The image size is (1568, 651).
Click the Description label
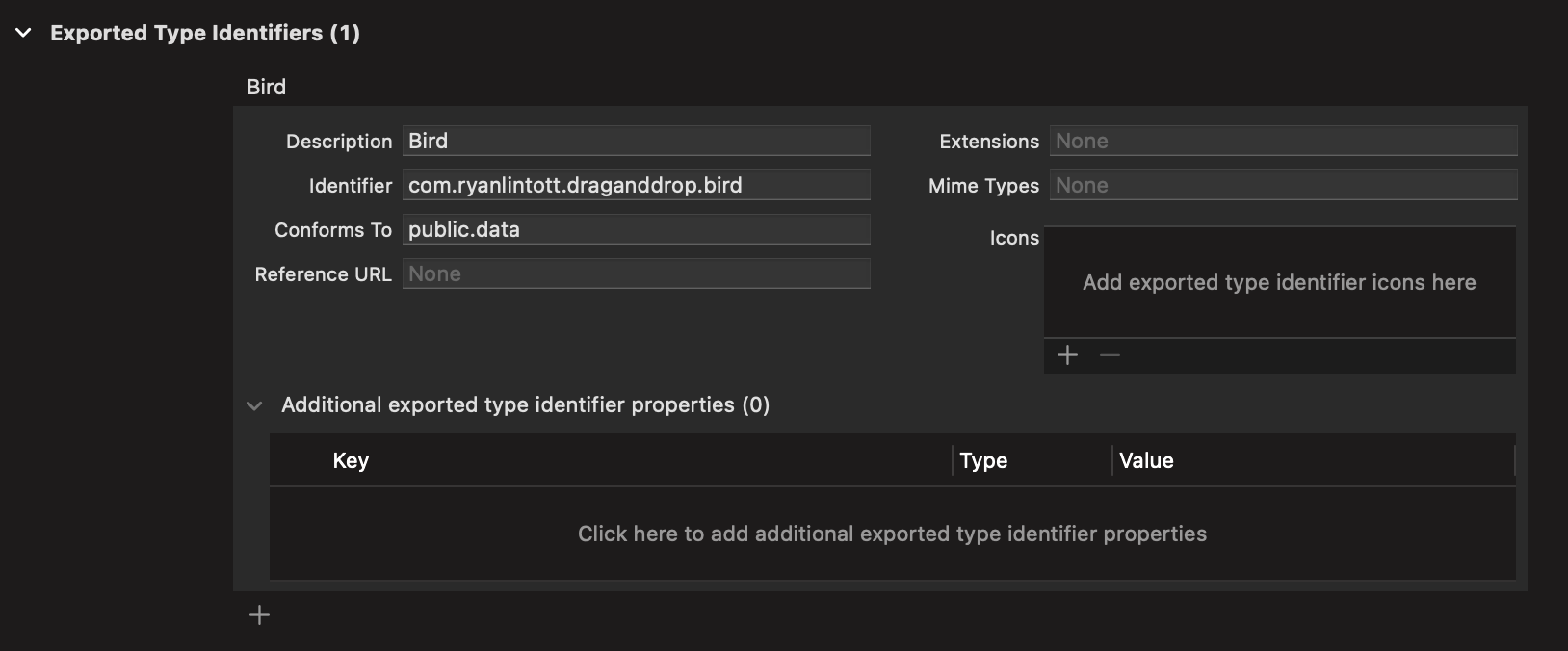(339, 142)
